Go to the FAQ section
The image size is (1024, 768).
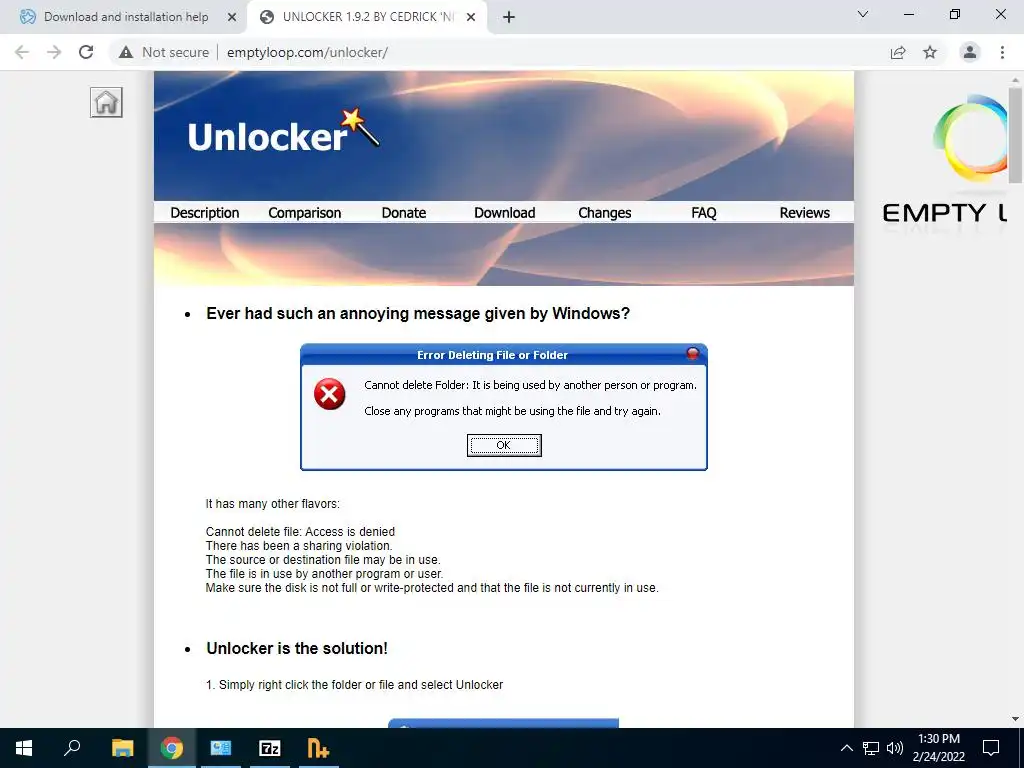[704, 213]
